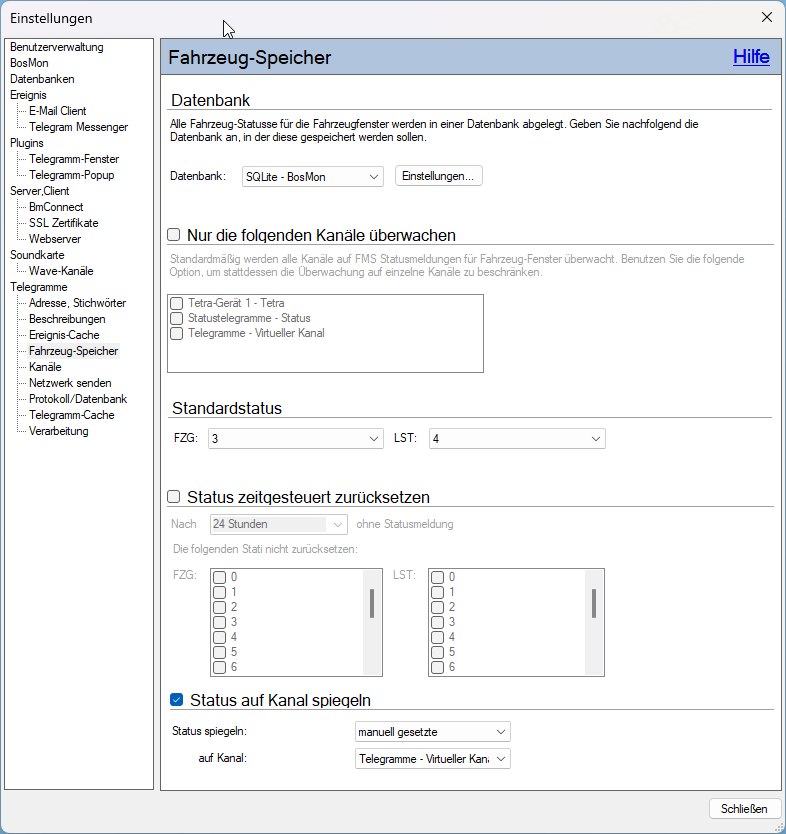This screenshot has height=834, width=786.
Task: Check LST status 5 checkbox
Action: [x=438, y=652]
